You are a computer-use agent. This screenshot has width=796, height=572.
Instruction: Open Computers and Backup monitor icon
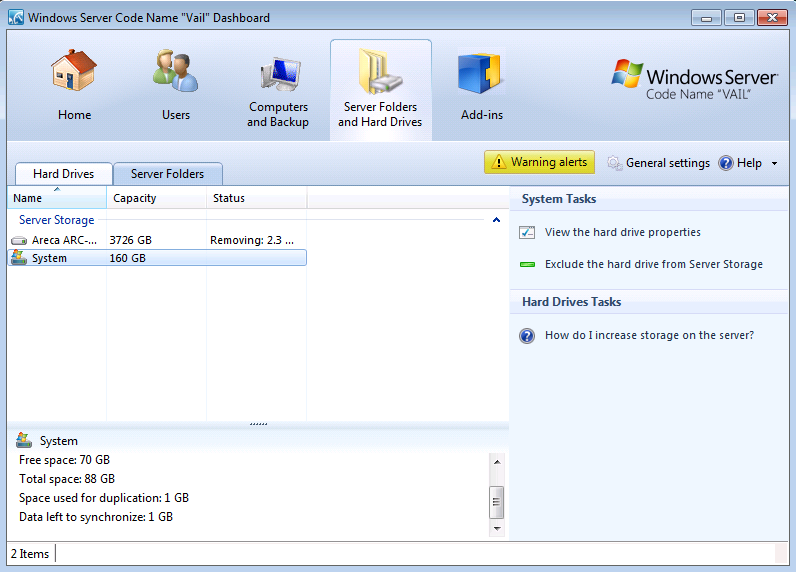pyautogui.click(x=281, y=74)
